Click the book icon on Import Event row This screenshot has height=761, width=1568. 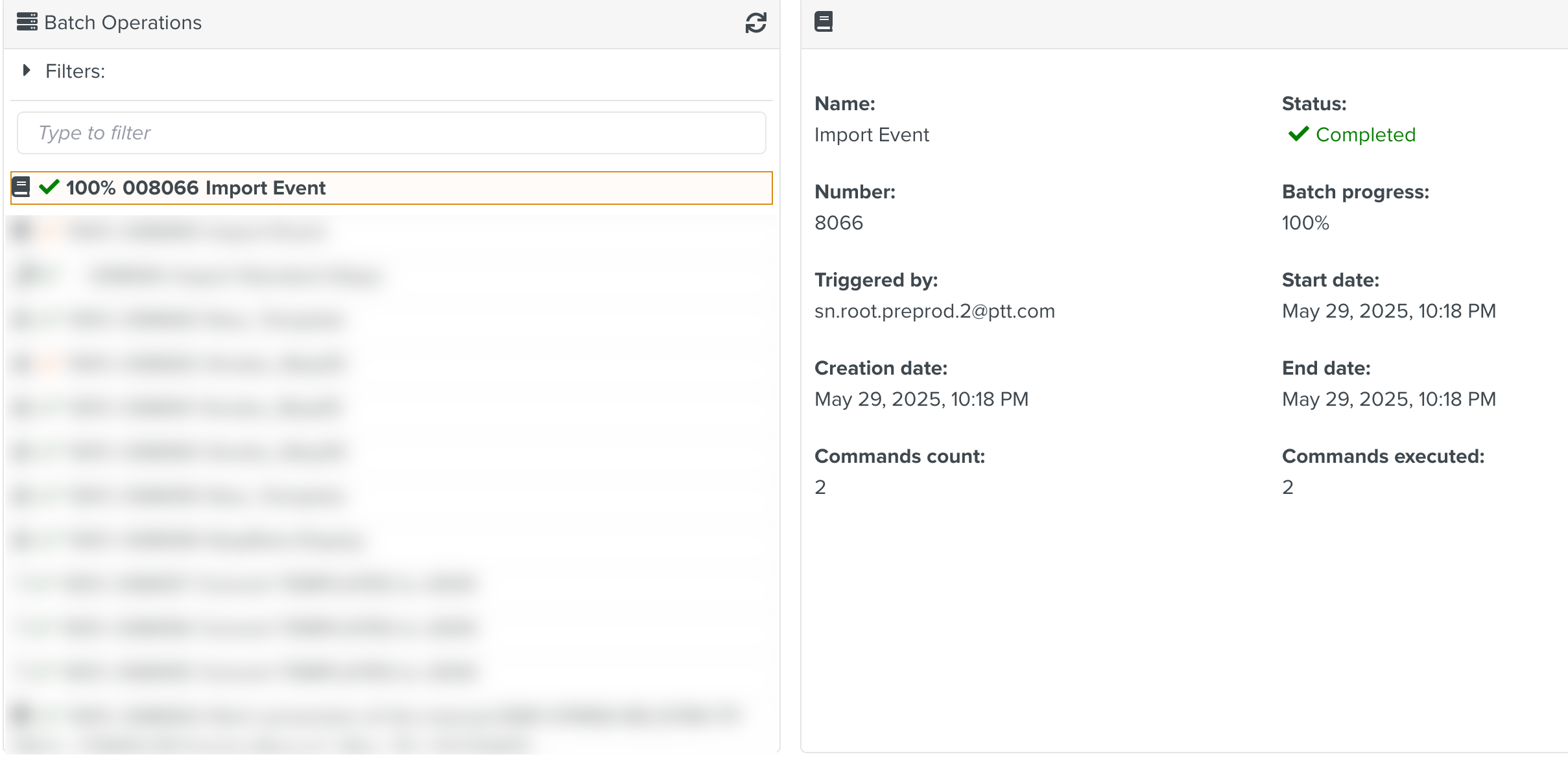coord(21,187)
